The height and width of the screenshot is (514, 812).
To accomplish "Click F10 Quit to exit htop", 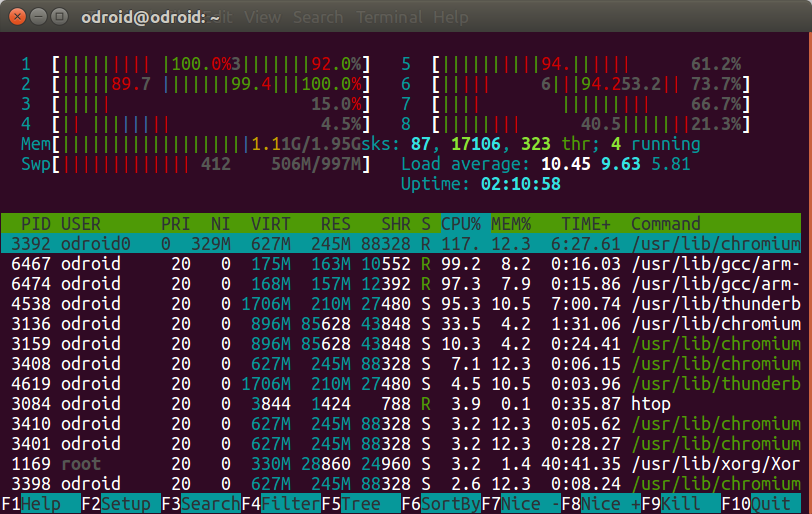I will (x=761, y=504).
